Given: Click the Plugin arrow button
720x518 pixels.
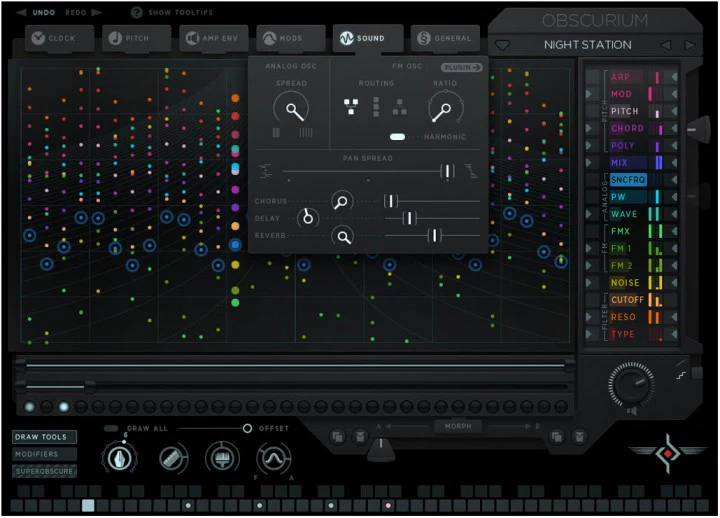Looking at the screenshot, I should pos(461,68).
